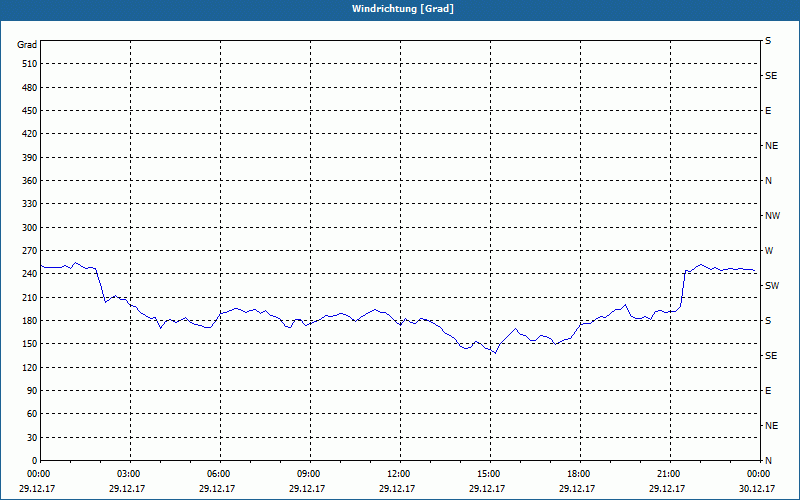Select compass label 'N' level with 360
The height and width of the screenshot is (500, 800).
coord(768,181)
